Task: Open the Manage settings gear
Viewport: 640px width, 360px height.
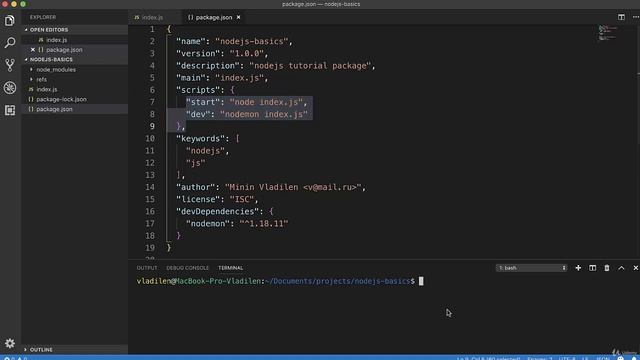Action: click(x=10, y=343)
